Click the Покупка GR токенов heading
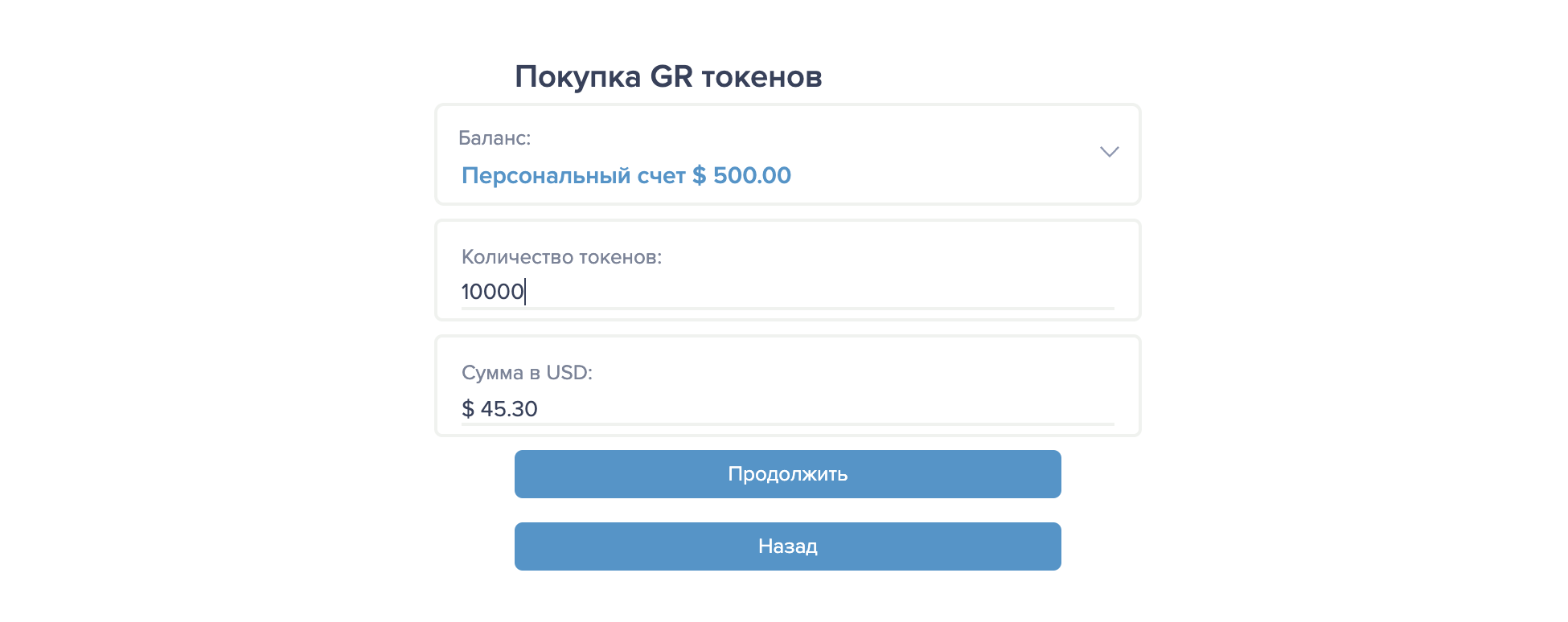 [668, 77]
